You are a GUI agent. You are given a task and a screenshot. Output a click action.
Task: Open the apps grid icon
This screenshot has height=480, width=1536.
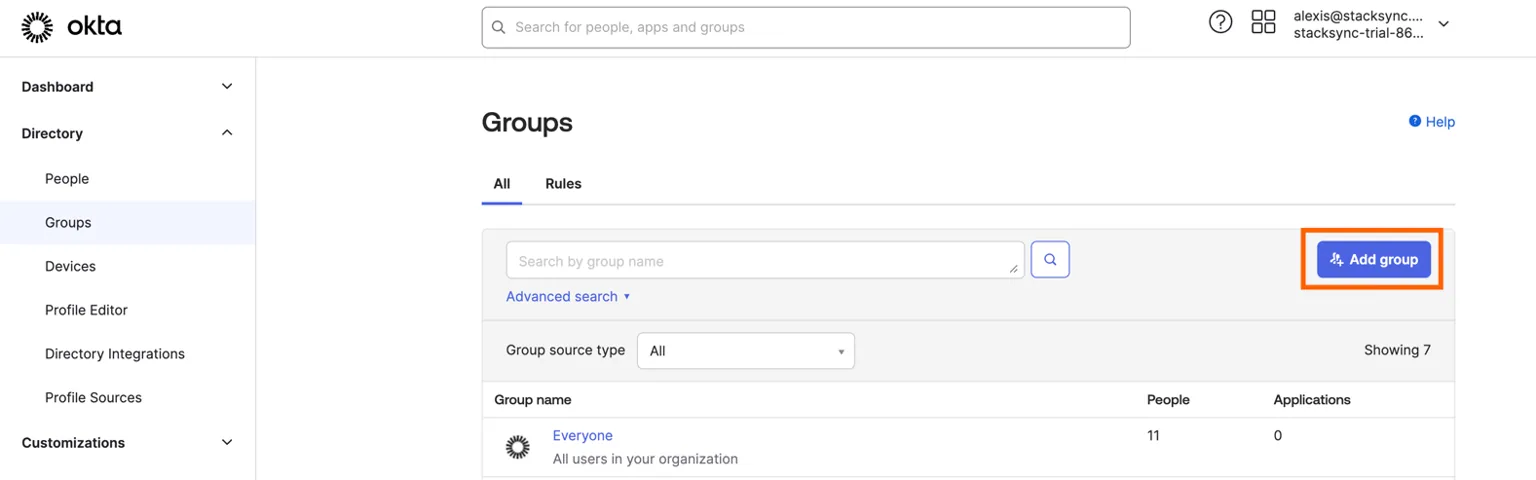click(x=1263, y=22)
